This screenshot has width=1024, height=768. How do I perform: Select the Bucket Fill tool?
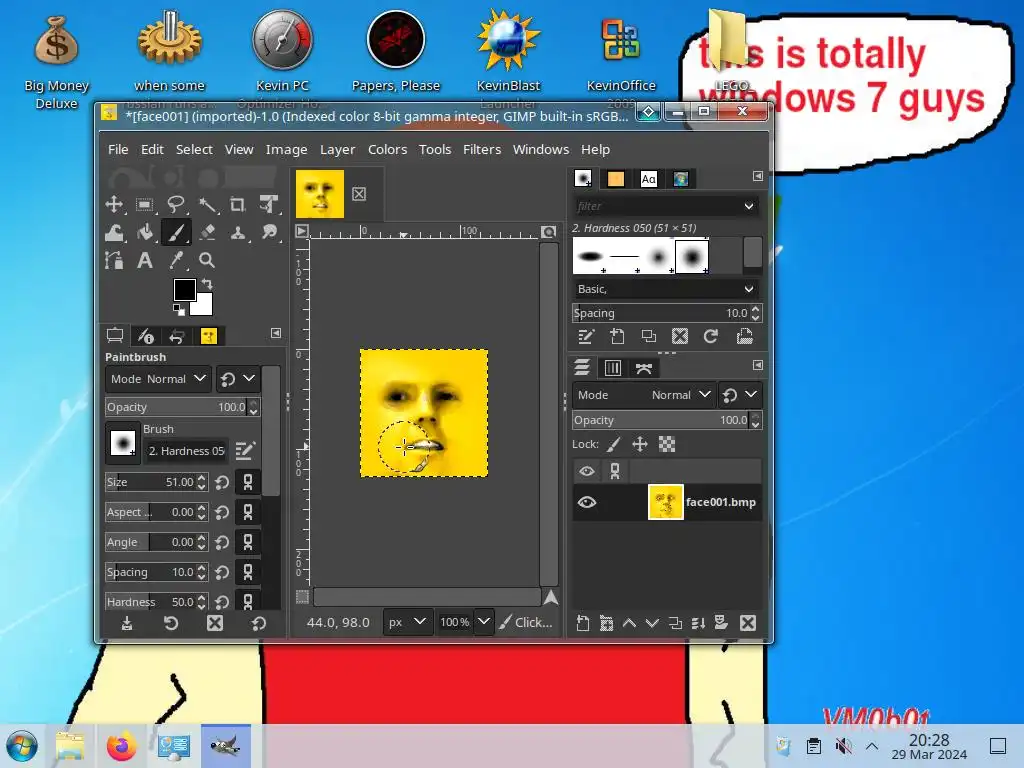(145, 232)
